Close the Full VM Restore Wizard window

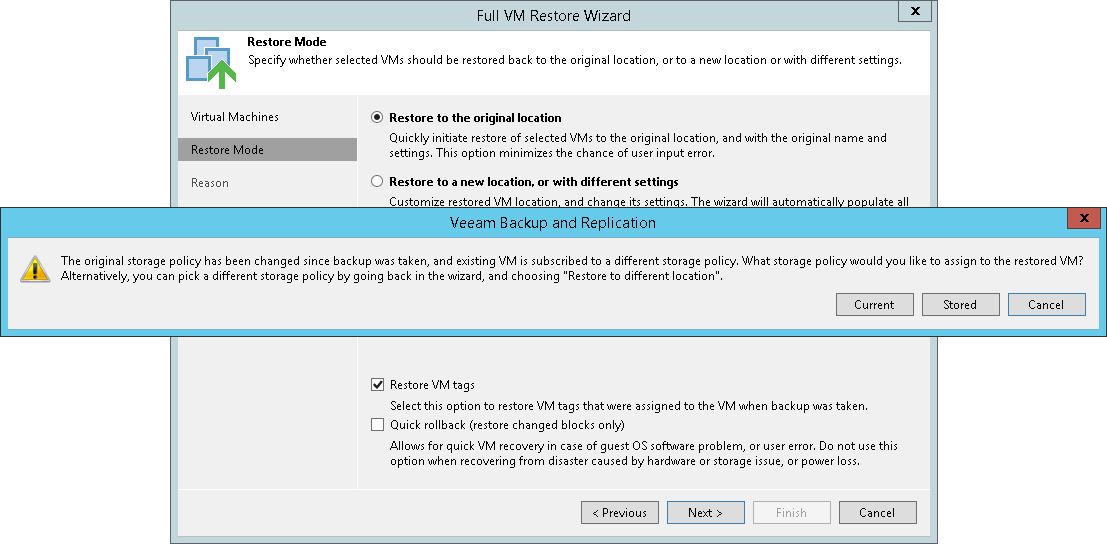click(x=914, y=11)
